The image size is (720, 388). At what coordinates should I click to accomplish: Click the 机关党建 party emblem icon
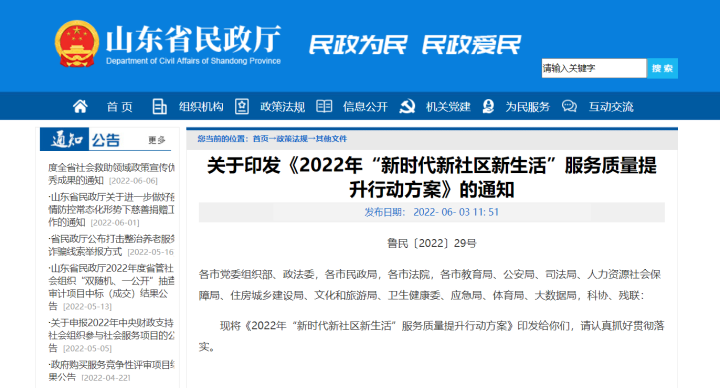[x=407, y=107]
